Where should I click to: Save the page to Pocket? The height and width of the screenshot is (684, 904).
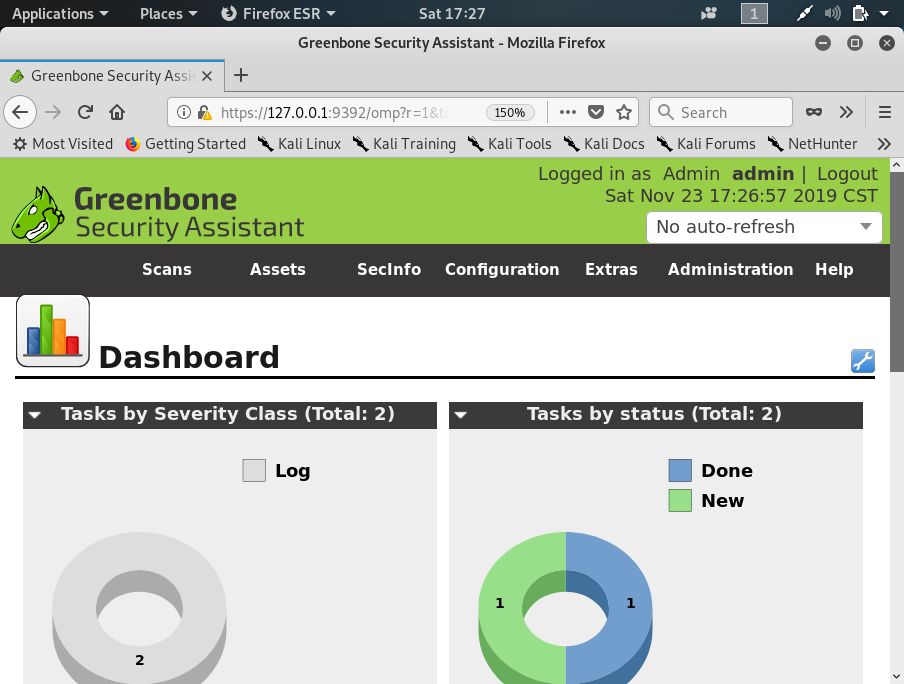click(596, 112)
